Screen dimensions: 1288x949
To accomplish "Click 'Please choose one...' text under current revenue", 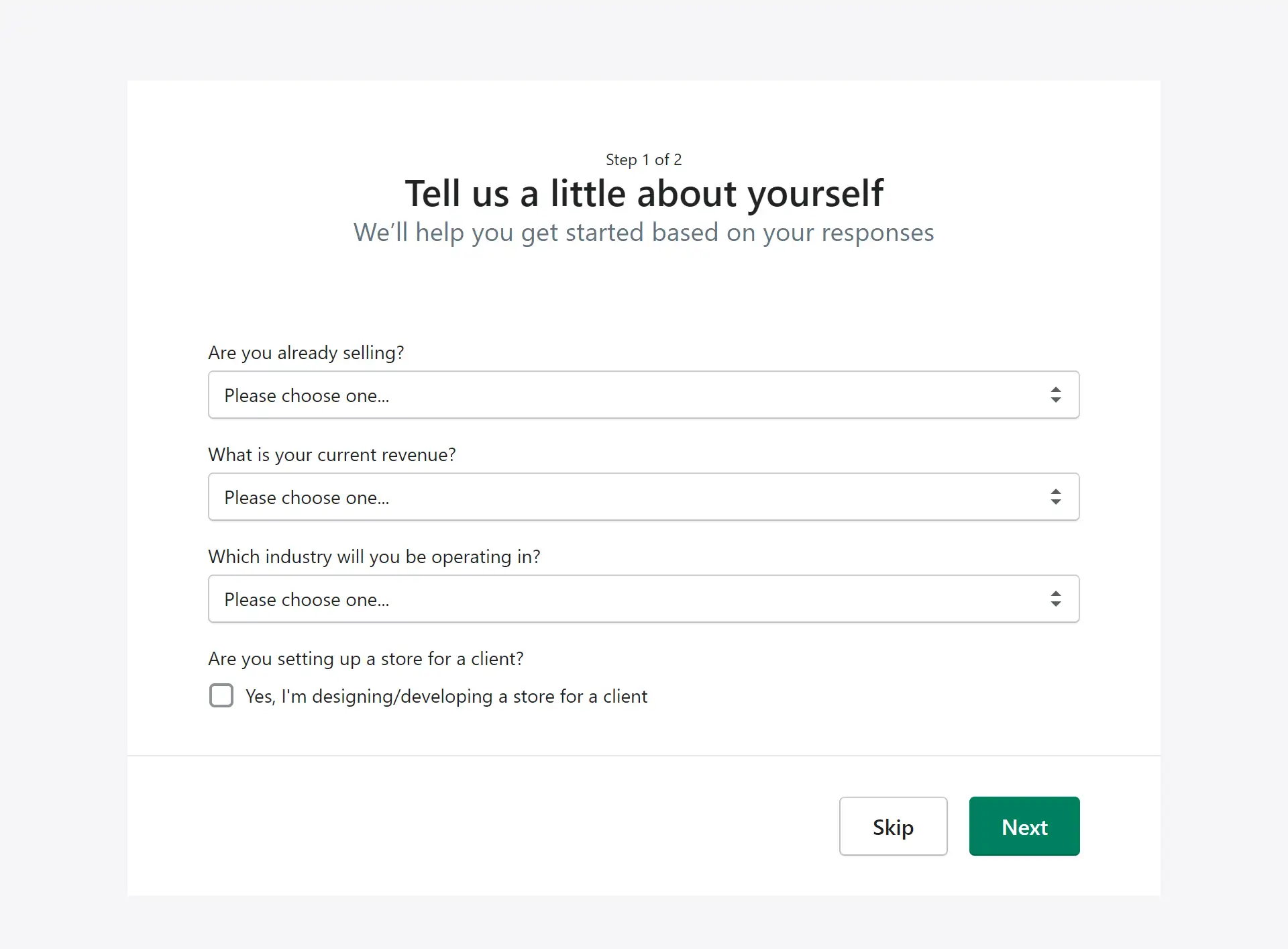I will point(307,498).
